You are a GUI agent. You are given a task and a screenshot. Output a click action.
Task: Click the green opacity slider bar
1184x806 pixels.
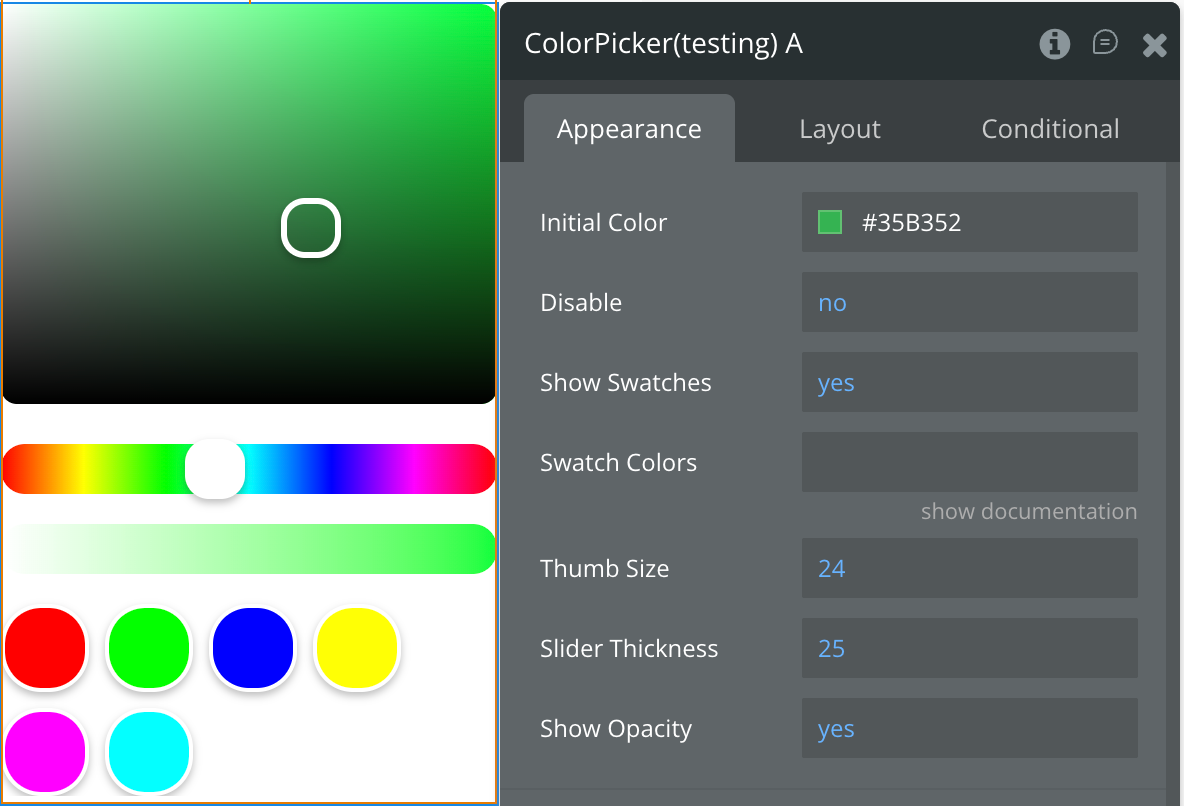pos(249,549)
